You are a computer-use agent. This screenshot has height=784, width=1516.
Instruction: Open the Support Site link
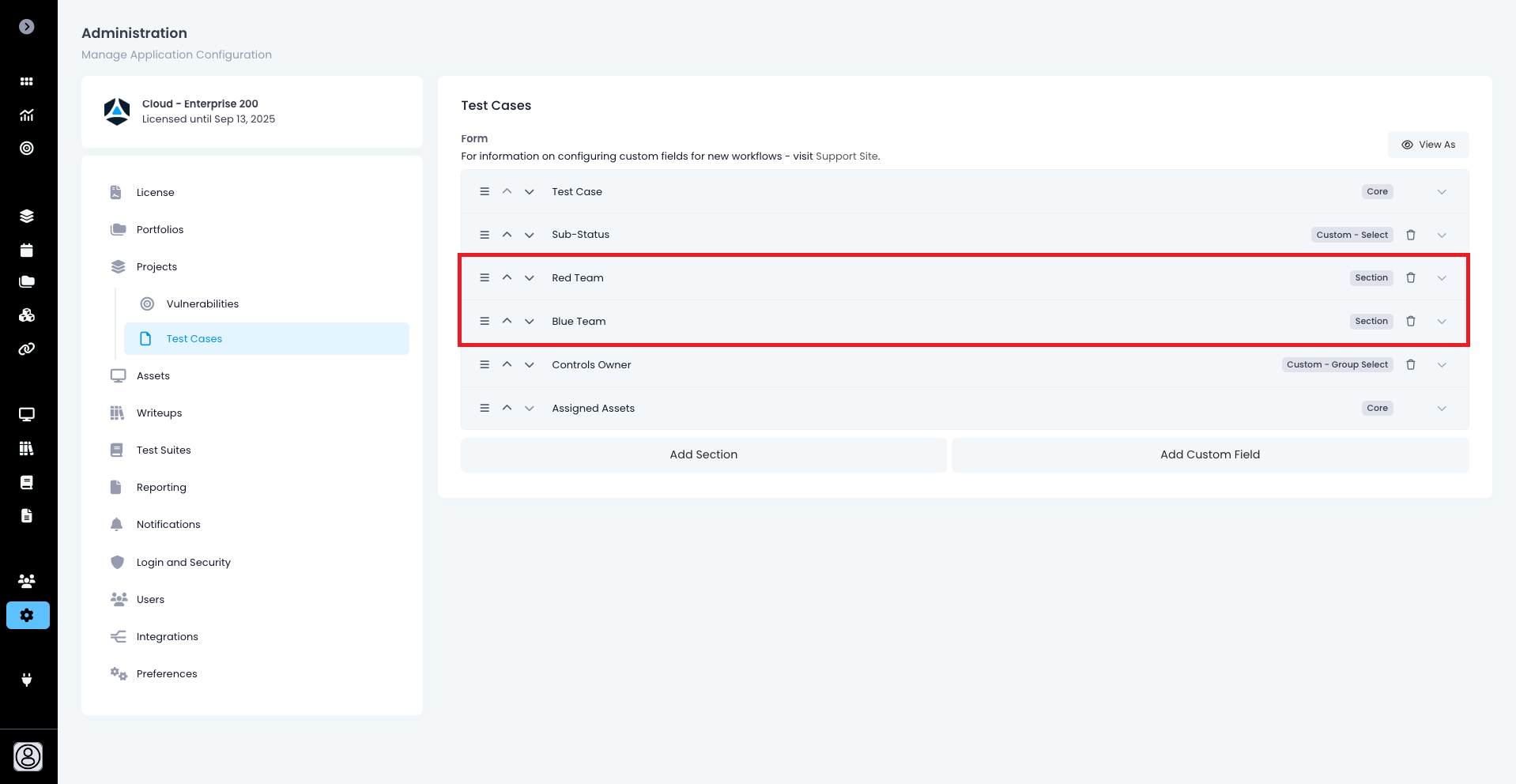847,156
